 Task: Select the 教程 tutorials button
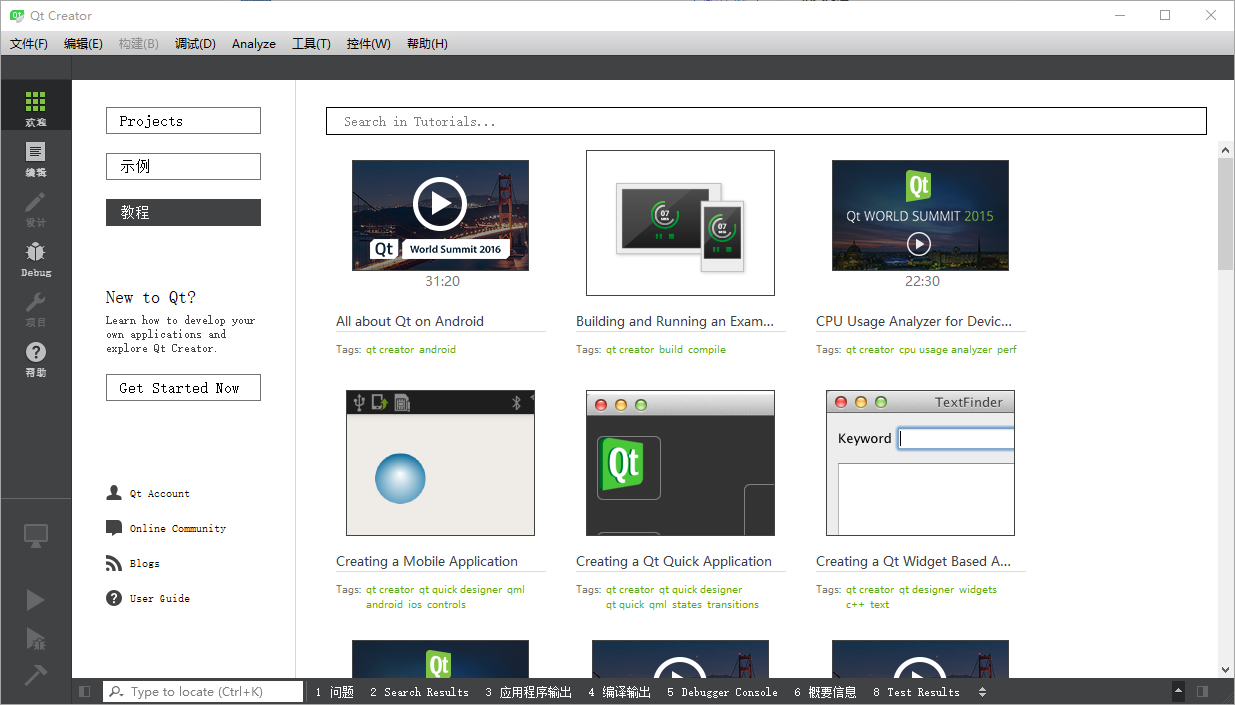tap(183, 212)
